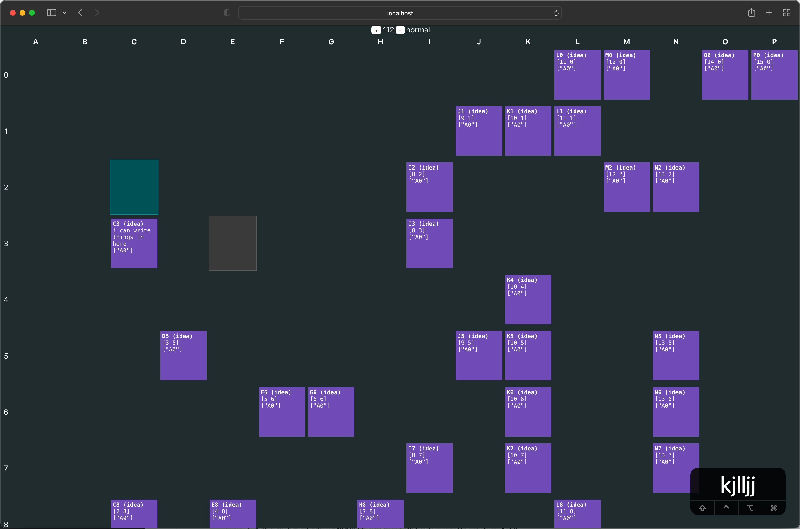Select the K6 idea card
Image resolution: width=800 pixels, height=529 pixels.
[528, 412]
